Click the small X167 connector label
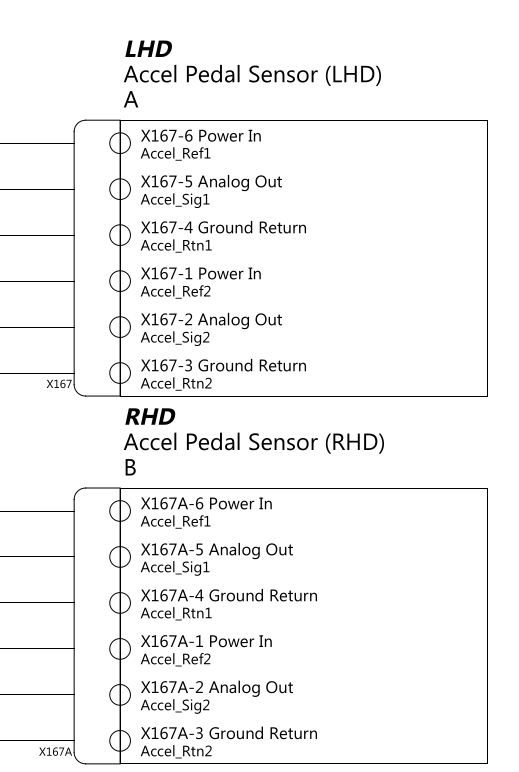The image size is (519, 772). coord(59,385)
